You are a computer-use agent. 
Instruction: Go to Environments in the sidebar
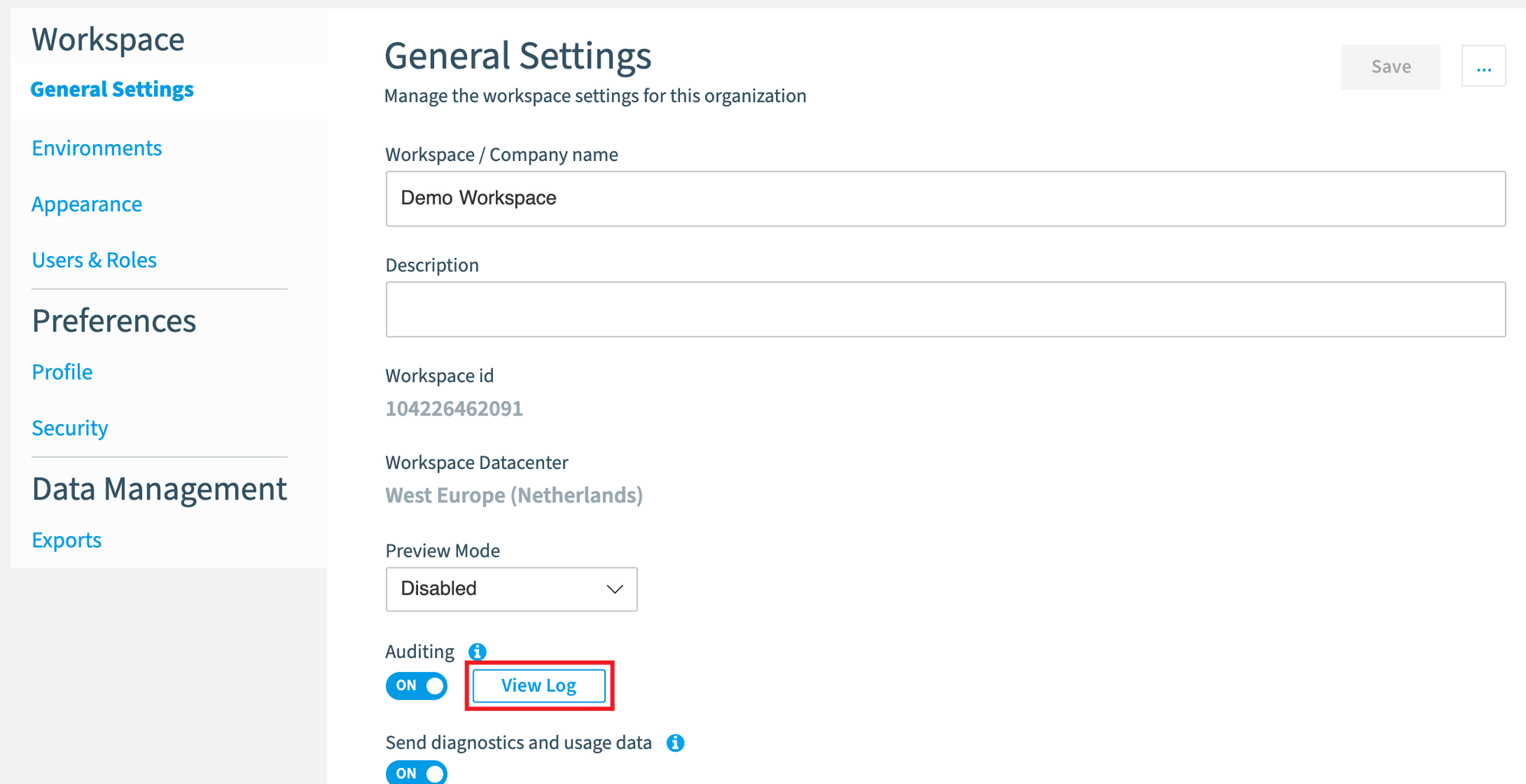coord(97,148)
